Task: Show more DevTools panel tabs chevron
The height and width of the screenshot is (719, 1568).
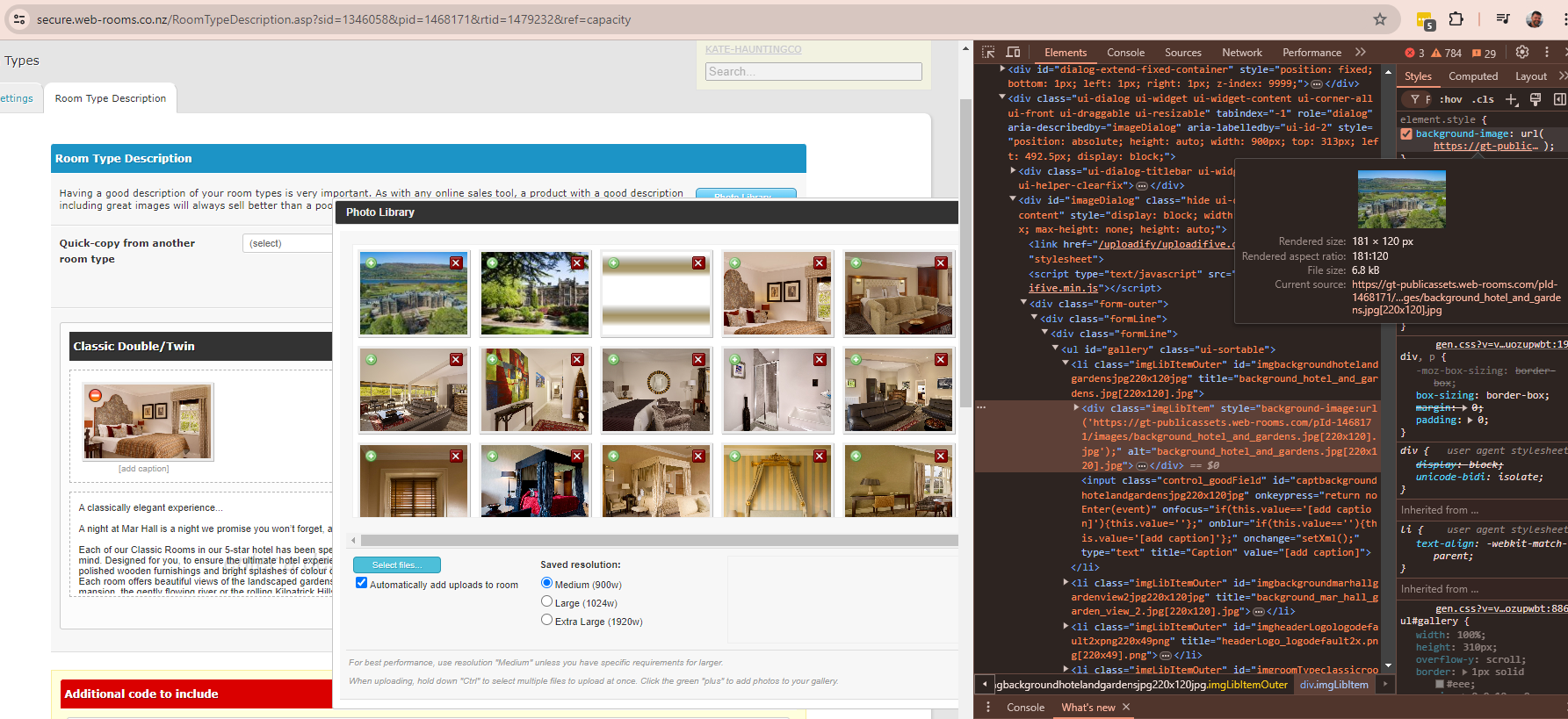Action: (x=1361, y=53)
